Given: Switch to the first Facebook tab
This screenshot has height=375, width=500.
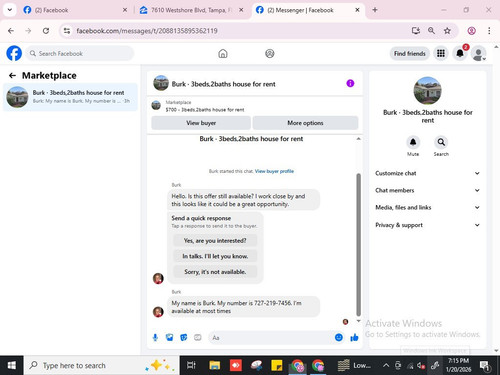Looking at the screenshot, I should [75, 10].
